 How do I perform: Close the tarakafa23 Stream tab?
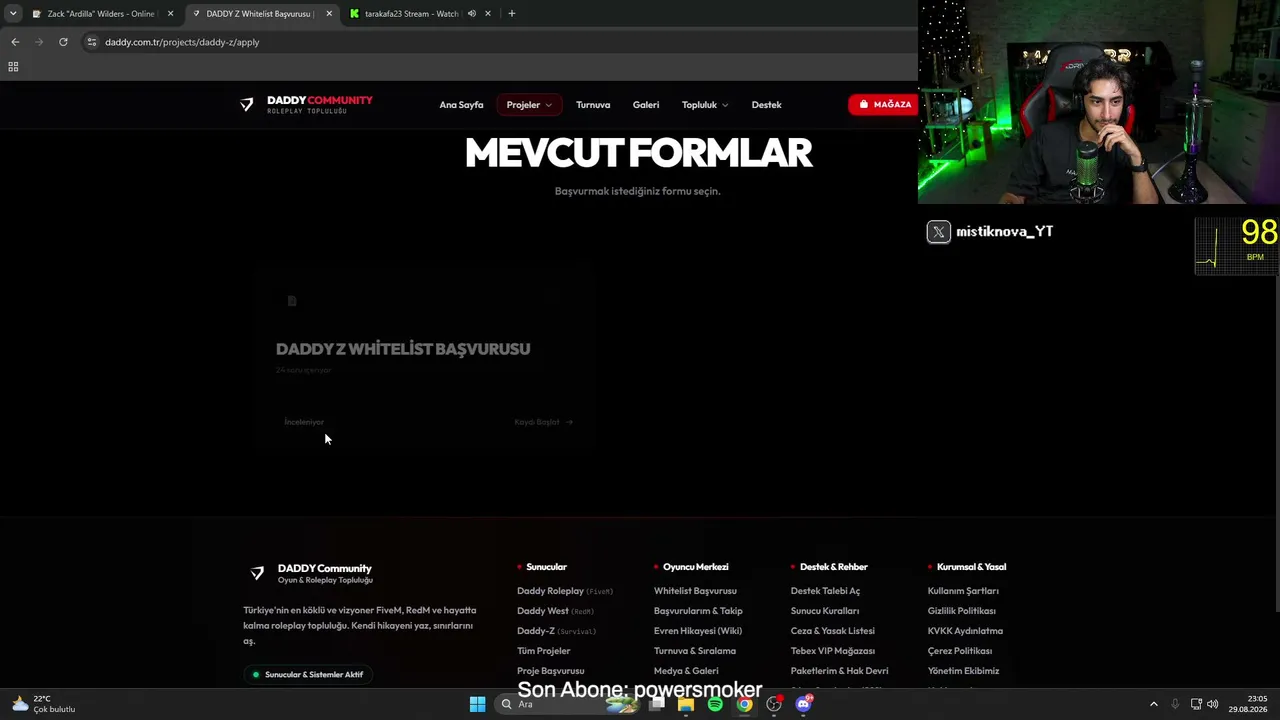click(x=488, y=14)
